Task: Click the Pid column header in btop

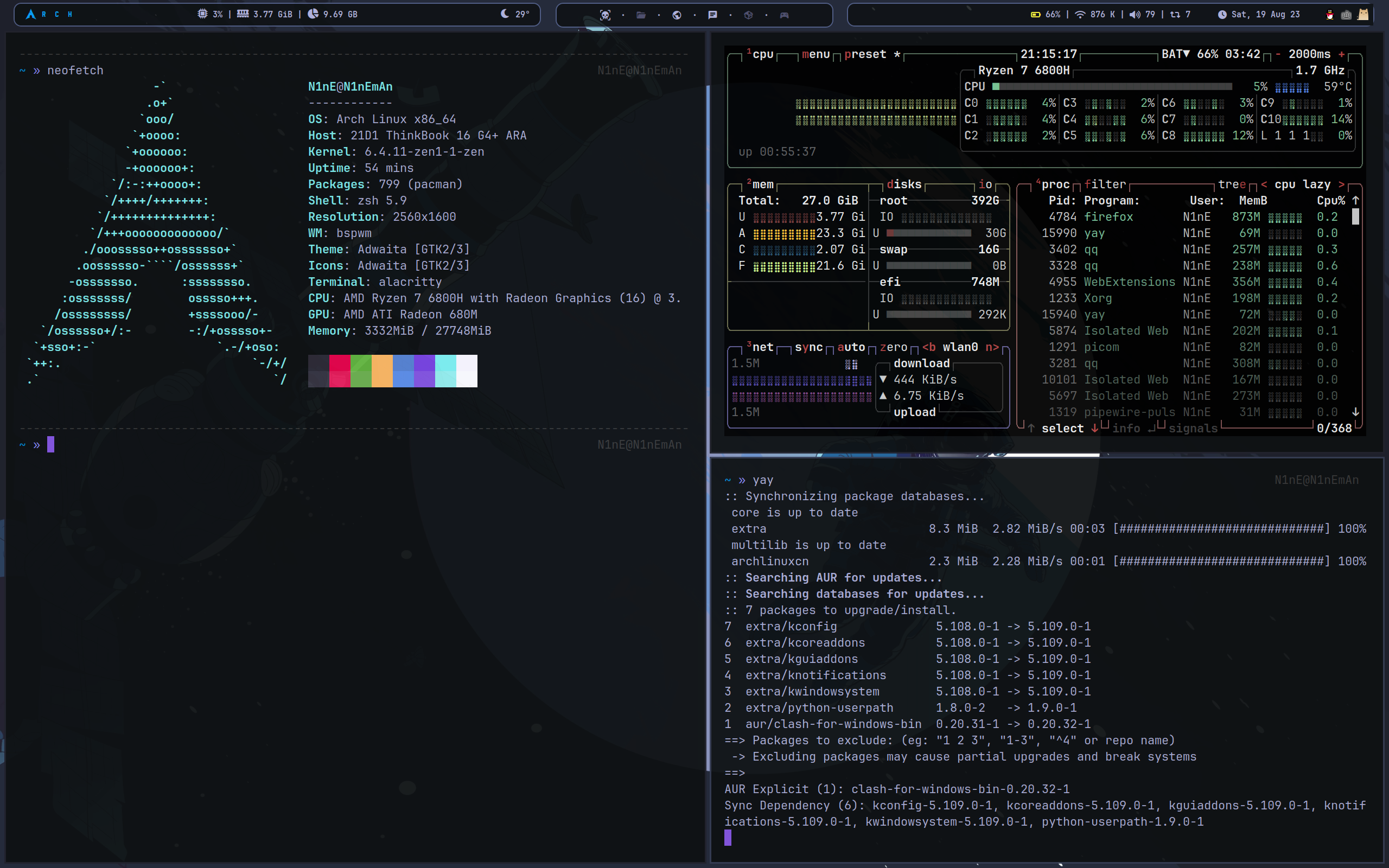Action: (x=1062, y=200)
